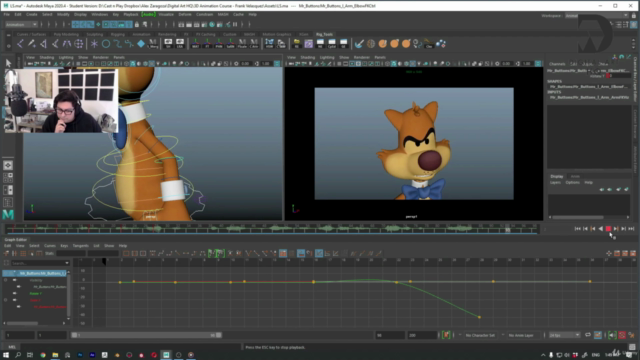
Task: Open the Graph Editor Curves menu
Action: point(49,246)
